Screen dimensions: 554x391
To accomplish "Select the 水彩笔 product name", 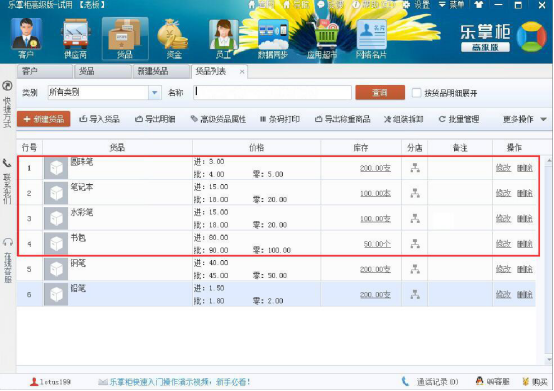I will point(82,213).
